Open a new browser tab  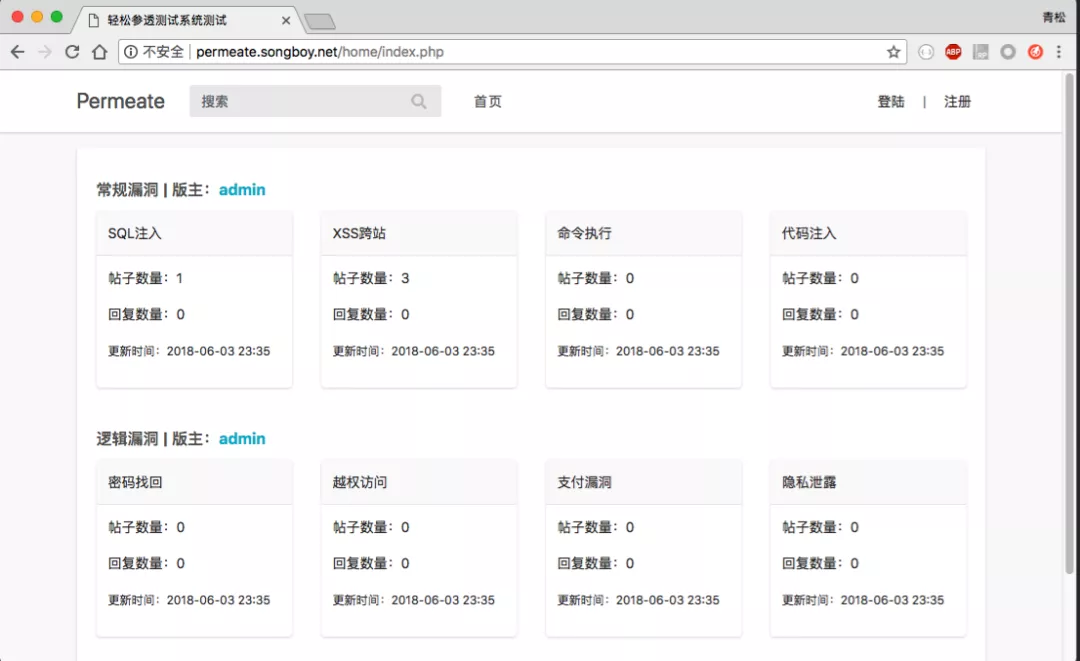click(x=320, y=21)
